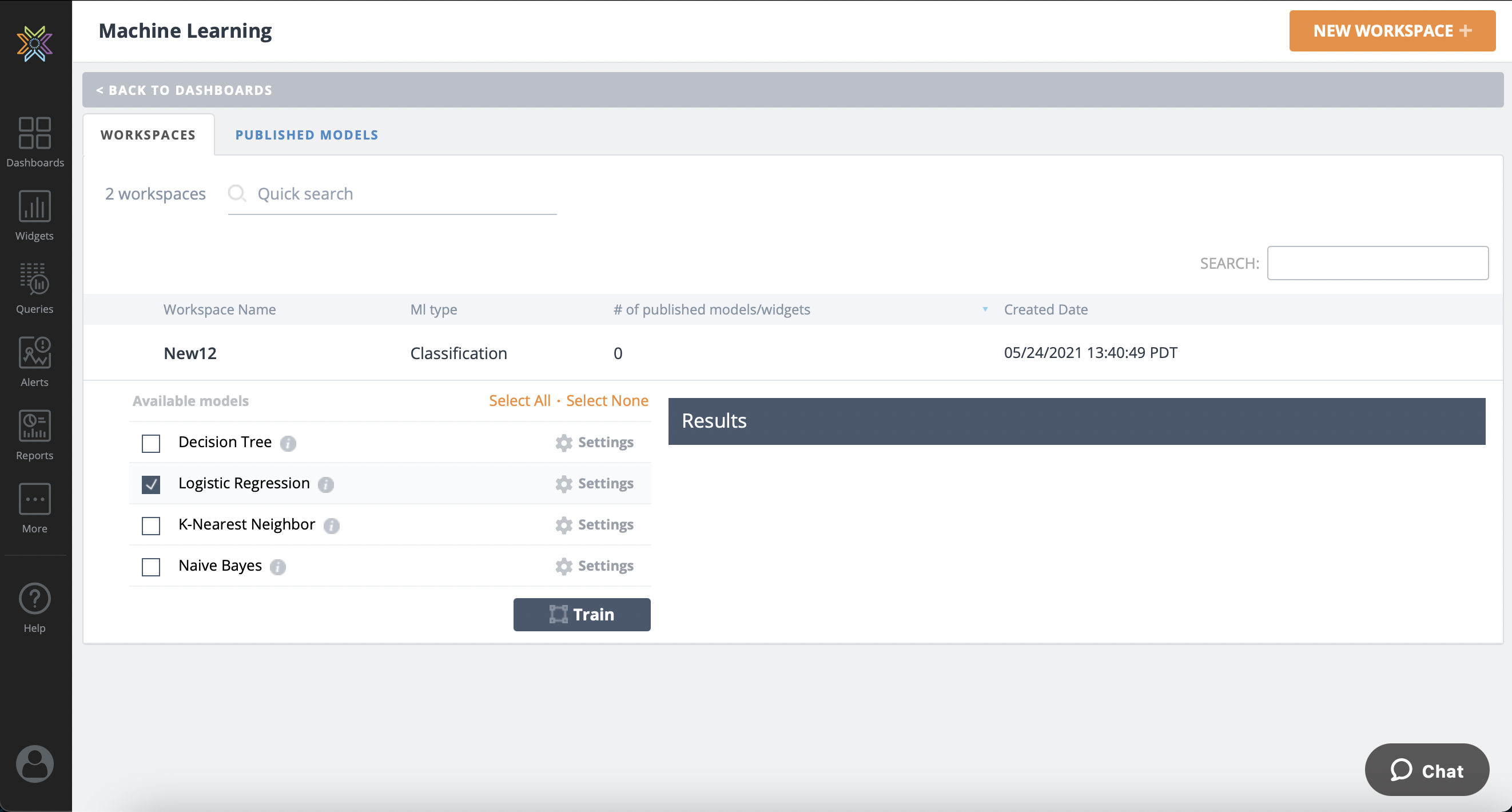
Task: Check the Naive Bayes checkbox
Action: coord(151,567)
